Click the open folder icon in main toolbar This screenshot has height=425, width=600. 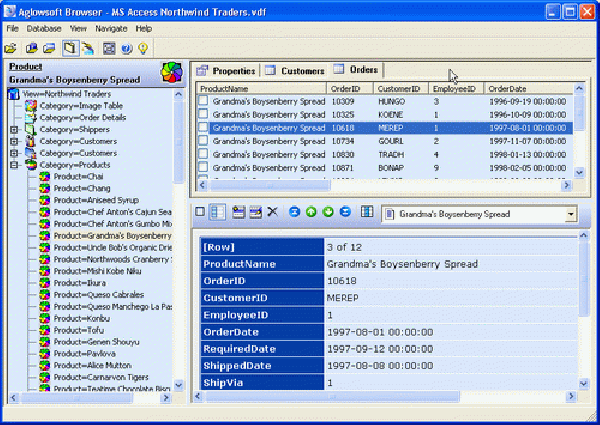pyautogui.click(x=11, y=48)
